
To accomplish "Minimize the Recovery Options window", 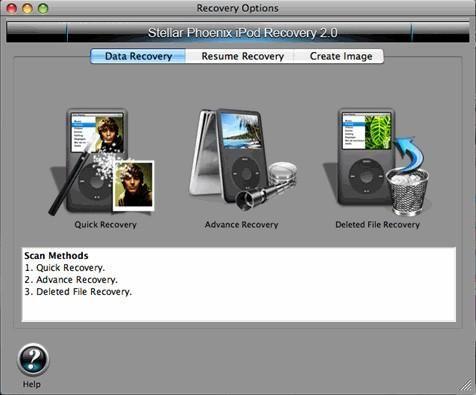I will (27, 8).
